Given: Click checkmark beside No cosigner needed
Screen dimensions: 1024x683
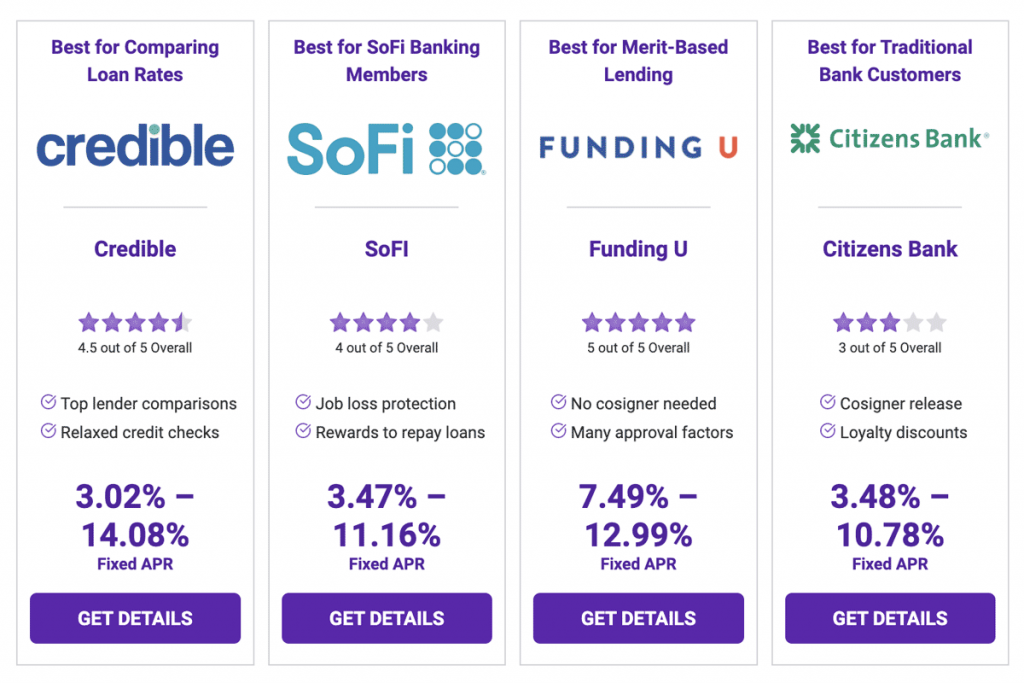Looking at the screenshot, I should tap(558, 403).
